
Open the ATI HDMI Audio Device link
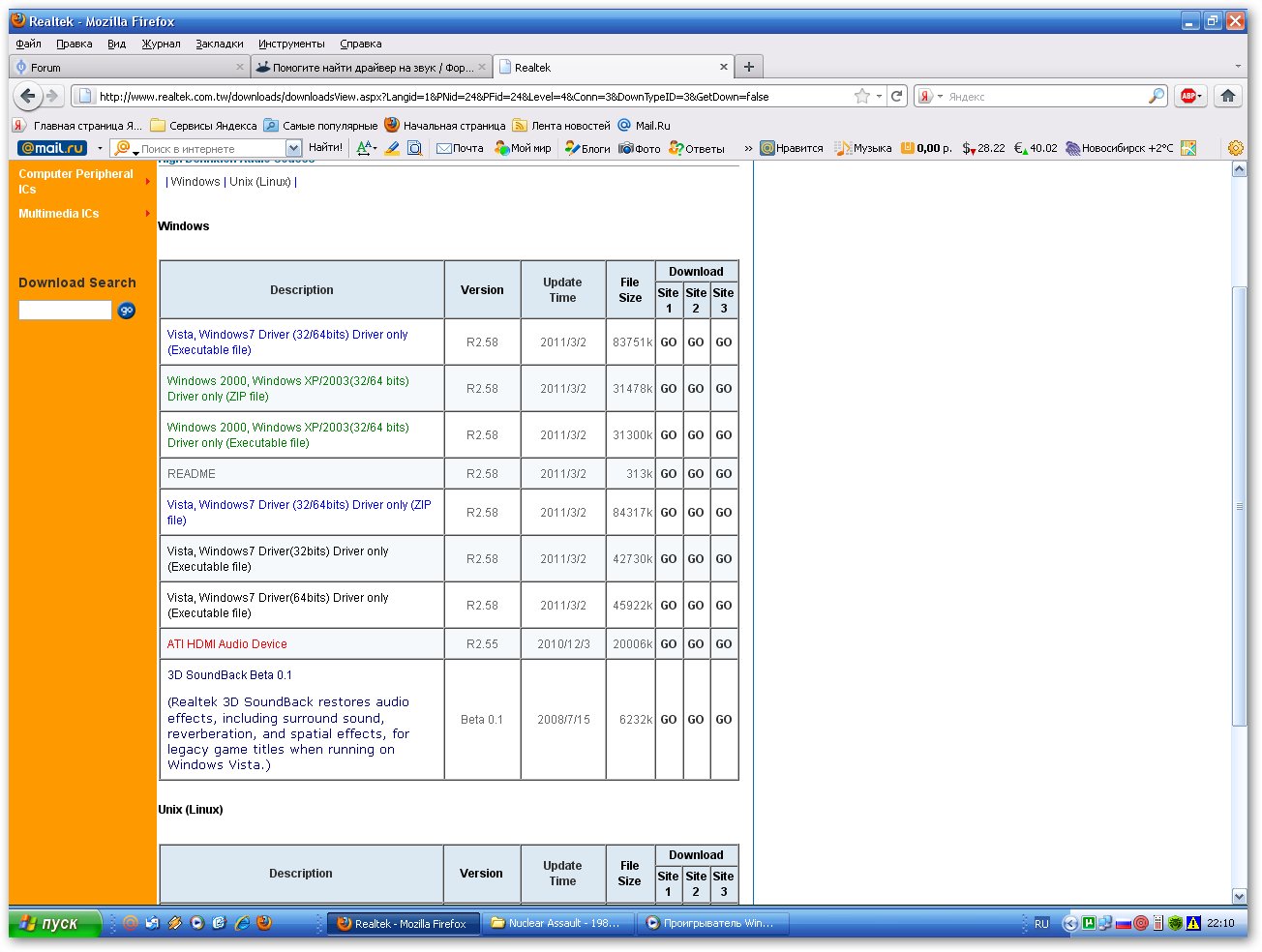coord(226,644)
